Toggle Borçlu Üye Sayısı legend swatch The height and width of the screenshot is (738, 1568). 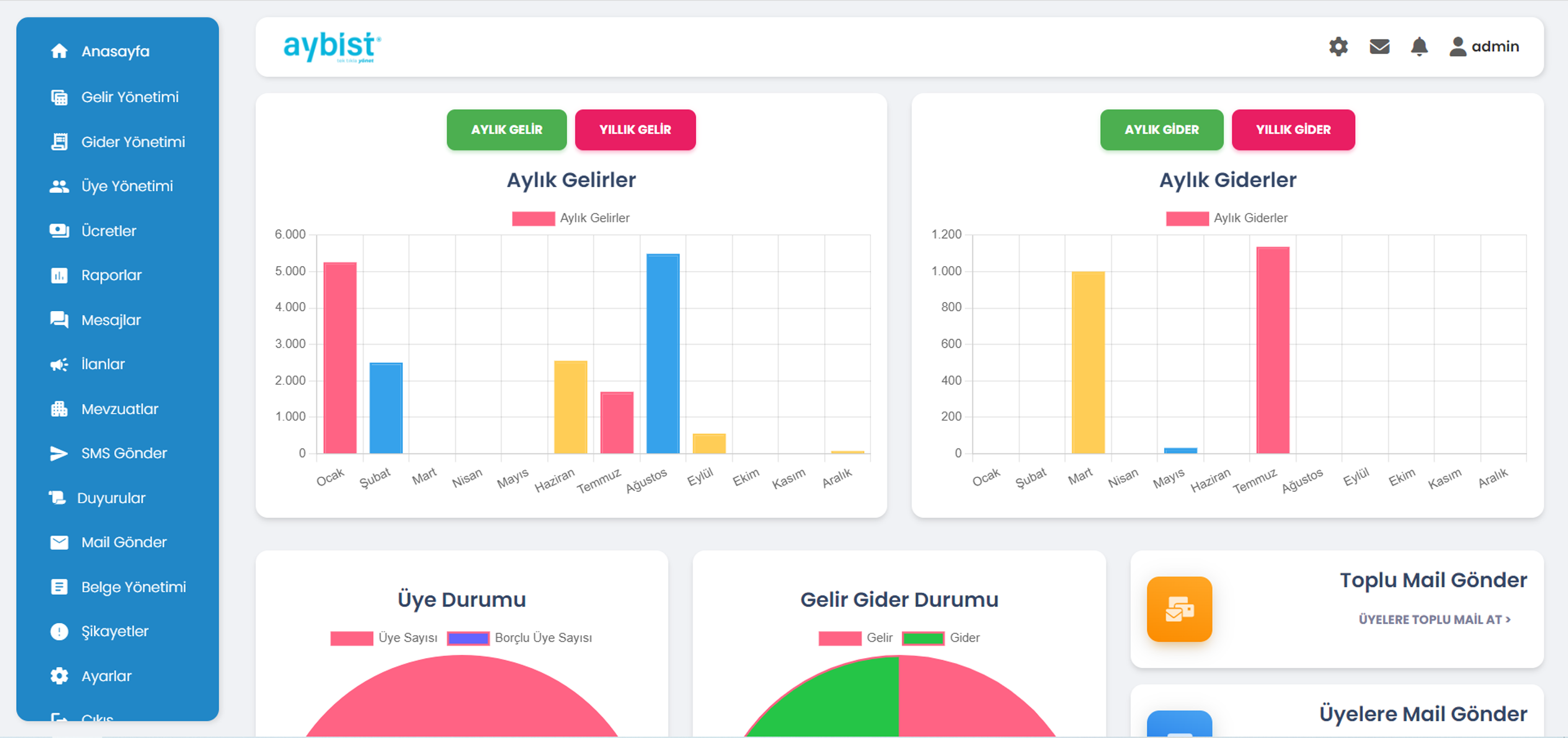[x=468, y=638]
